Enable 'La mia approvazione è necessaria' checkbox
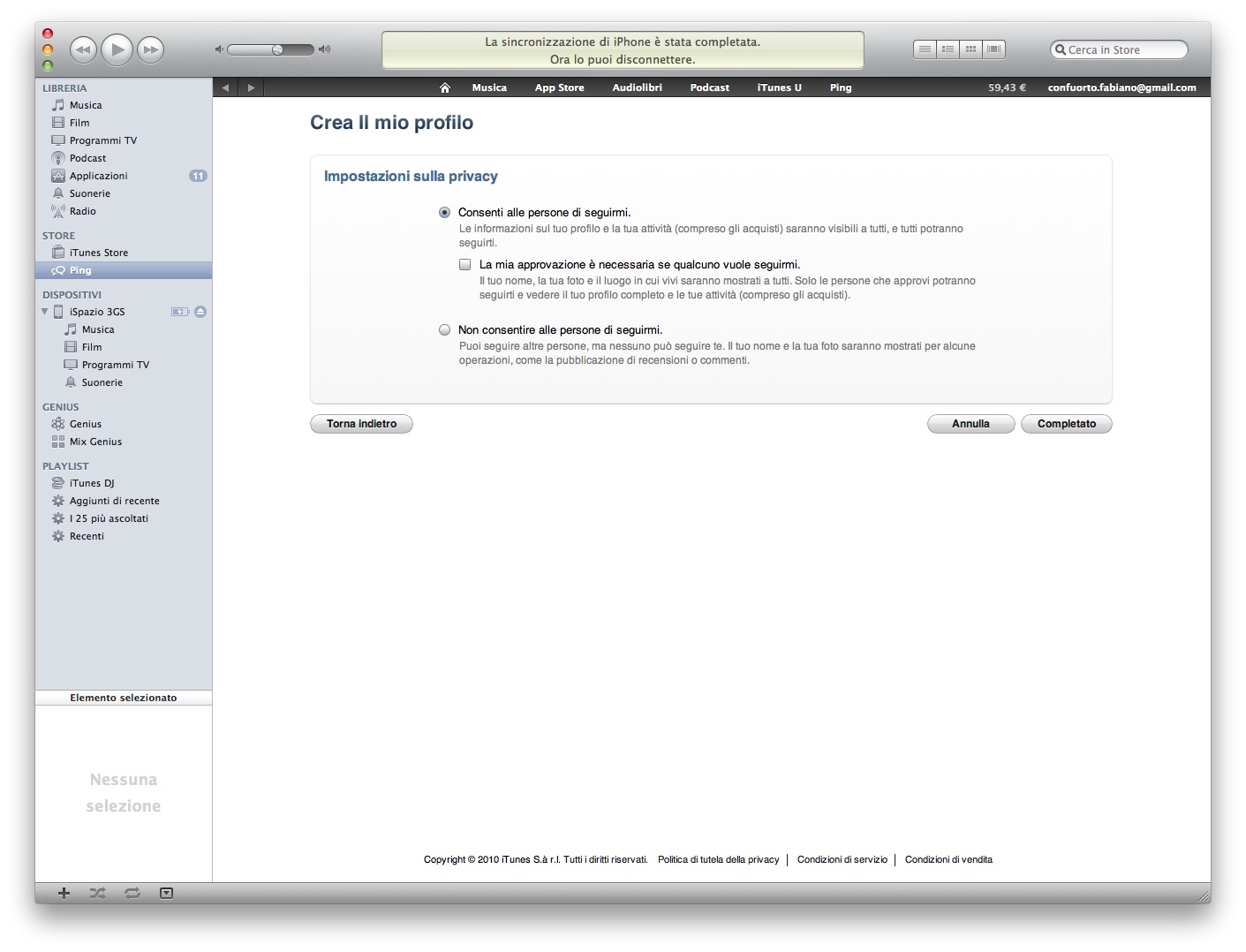The height and width of the screenshot is (952, 1246). pyautogui.click(x=464, y=265)
